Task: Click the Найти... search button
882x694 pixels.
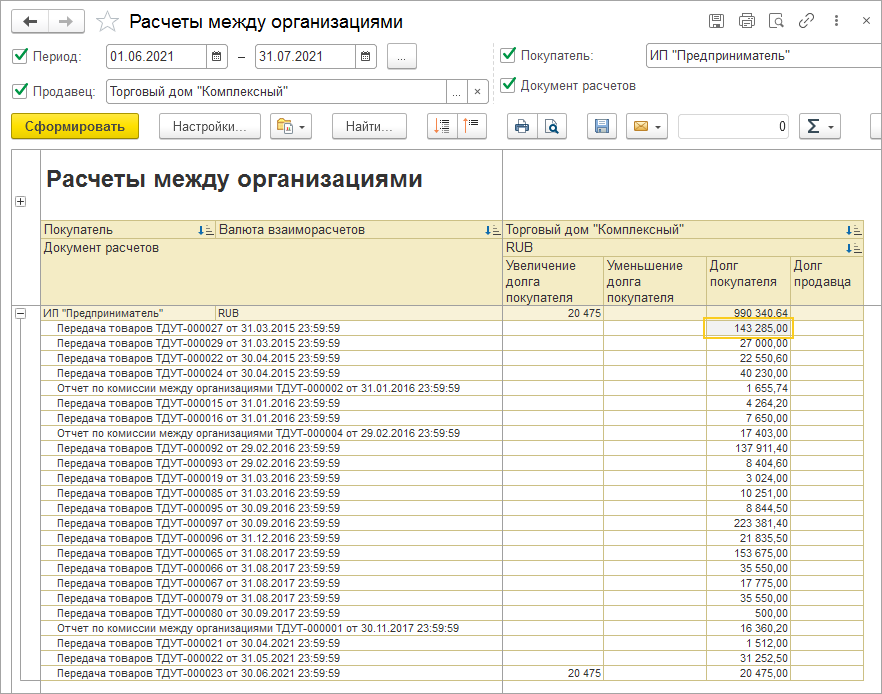Action: [369, 126]
